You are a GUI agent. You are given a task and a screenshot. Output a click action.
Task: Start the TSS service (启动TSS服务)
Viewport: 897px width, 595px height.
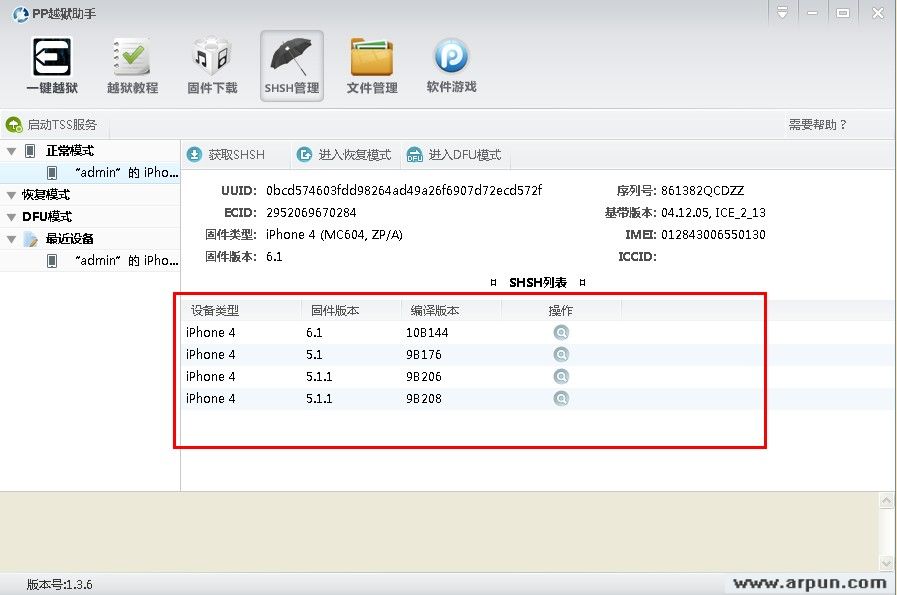tap(51, 124)
